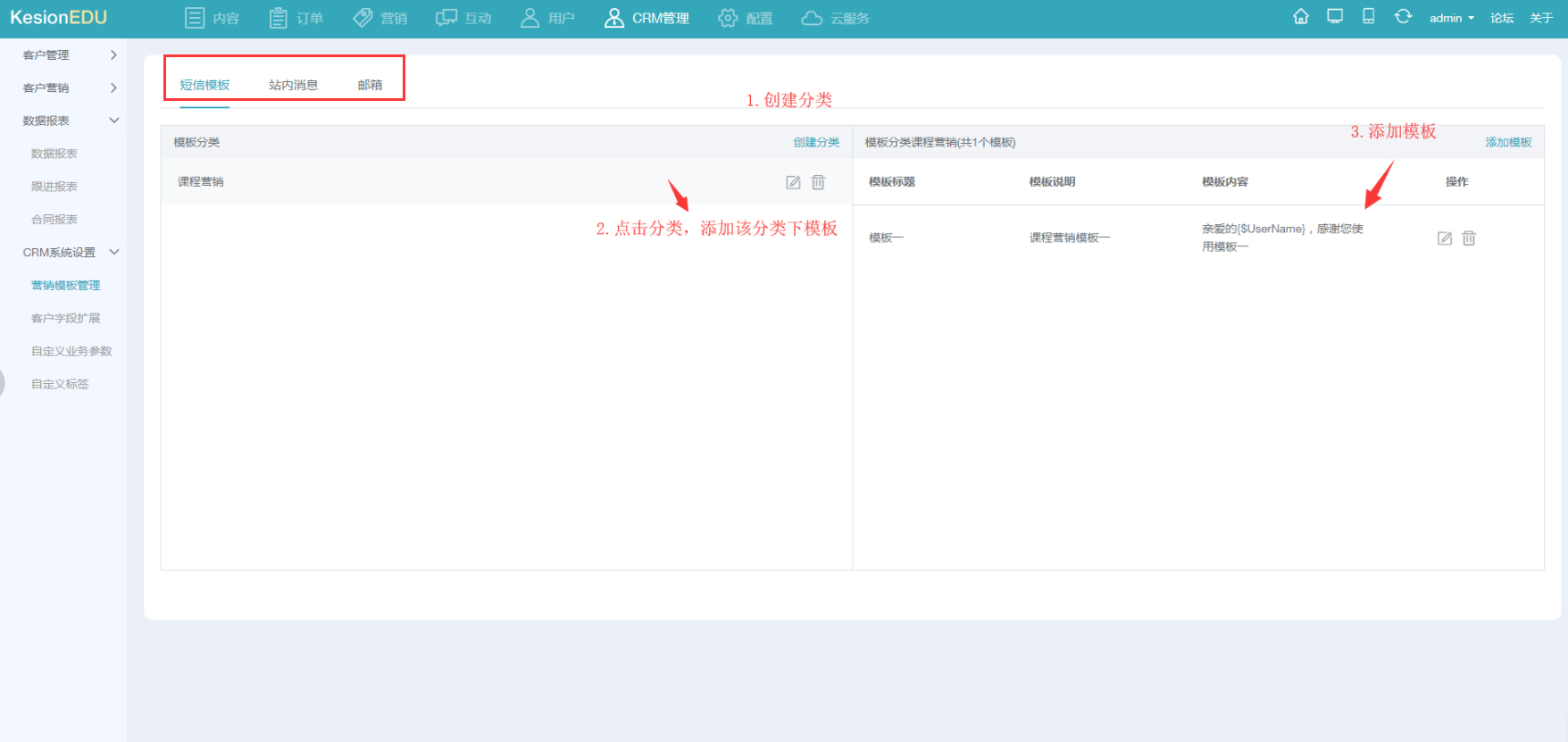Open the mobile device preview icon
The width and height of the screenshot is (1568, 742).
(x=1368, y=16)
